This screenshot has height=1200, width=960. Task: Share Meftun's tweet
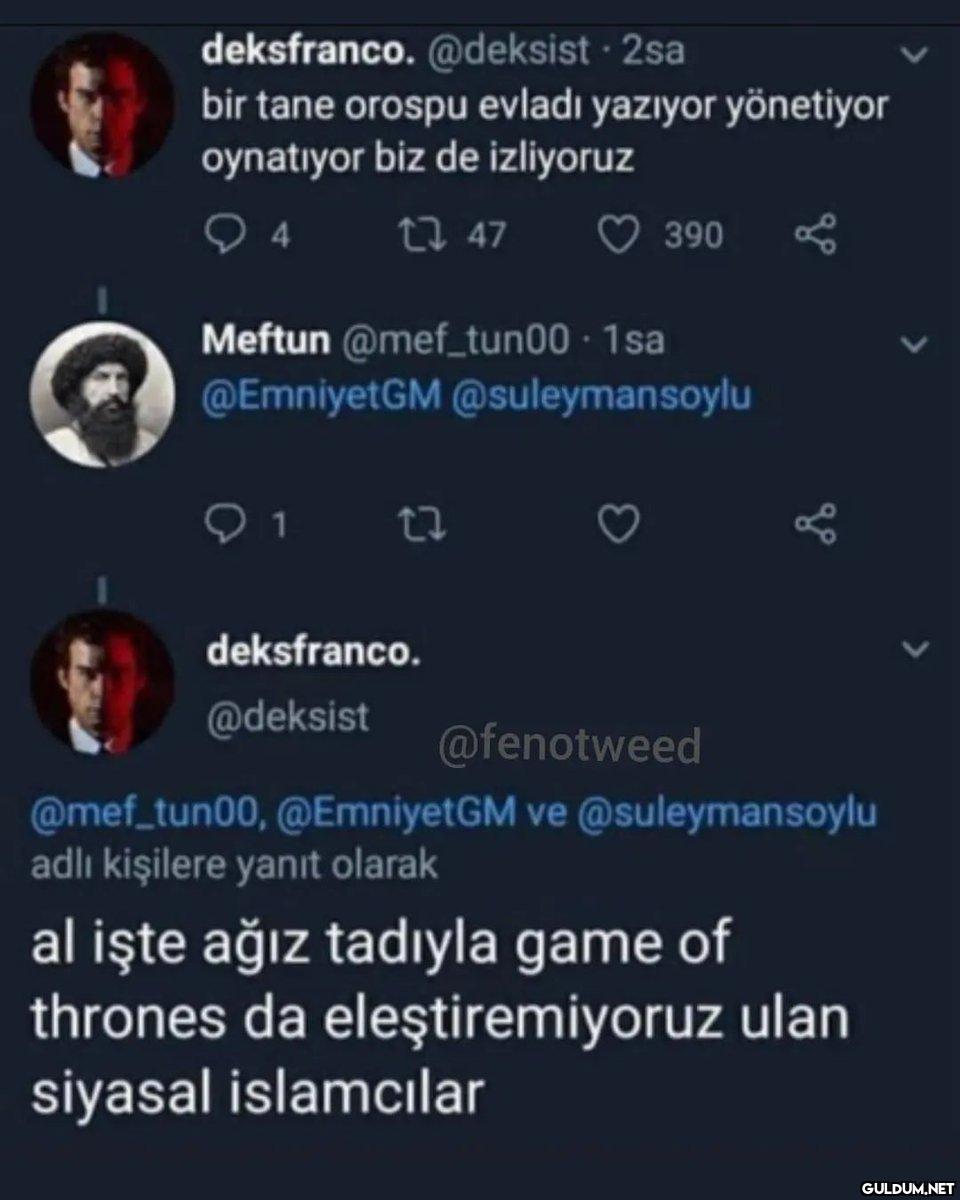[x=814, y=524]
